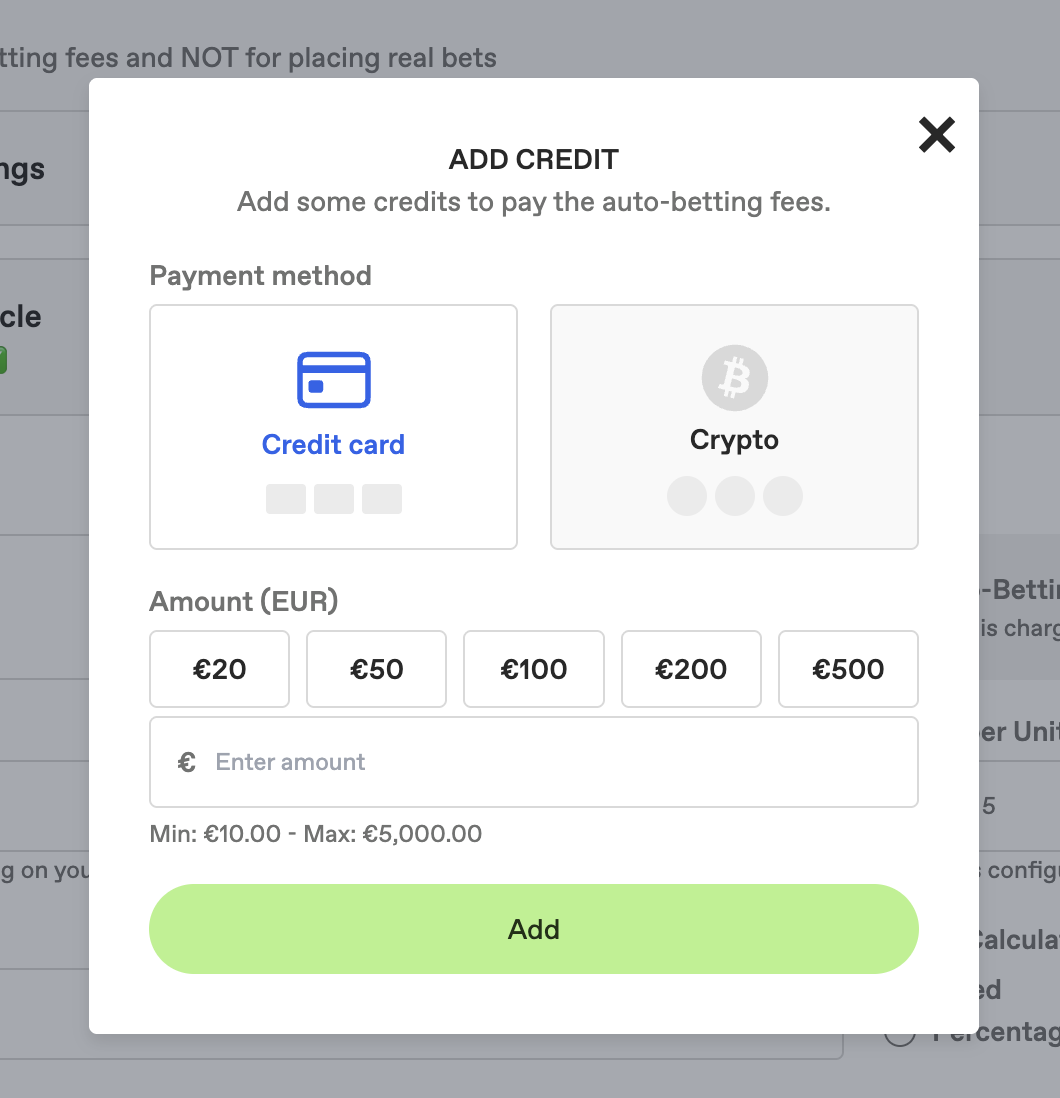
Task: Select the Credit card payment label
Action: point(333,445)
